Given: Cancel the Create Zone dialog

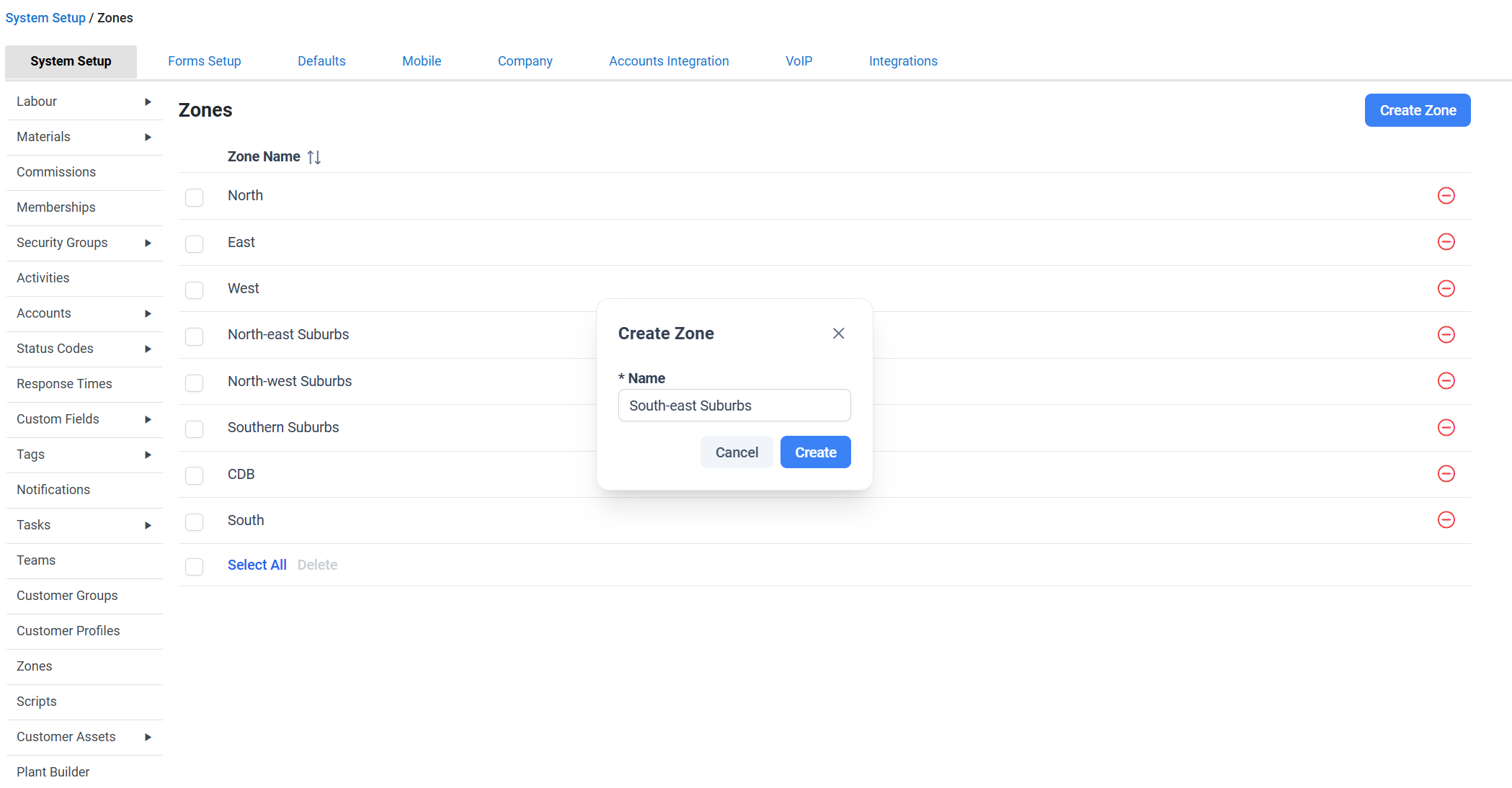Looking at the screenshot, I should [737, 452].
